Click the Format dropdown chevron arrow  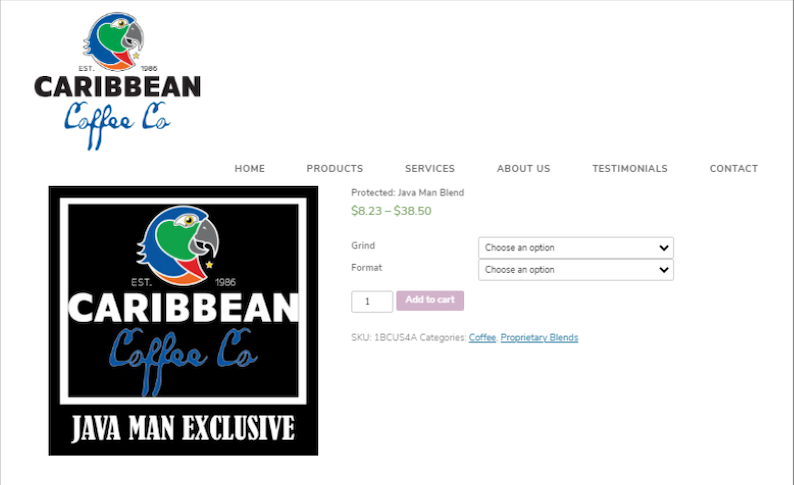point(664,270)
